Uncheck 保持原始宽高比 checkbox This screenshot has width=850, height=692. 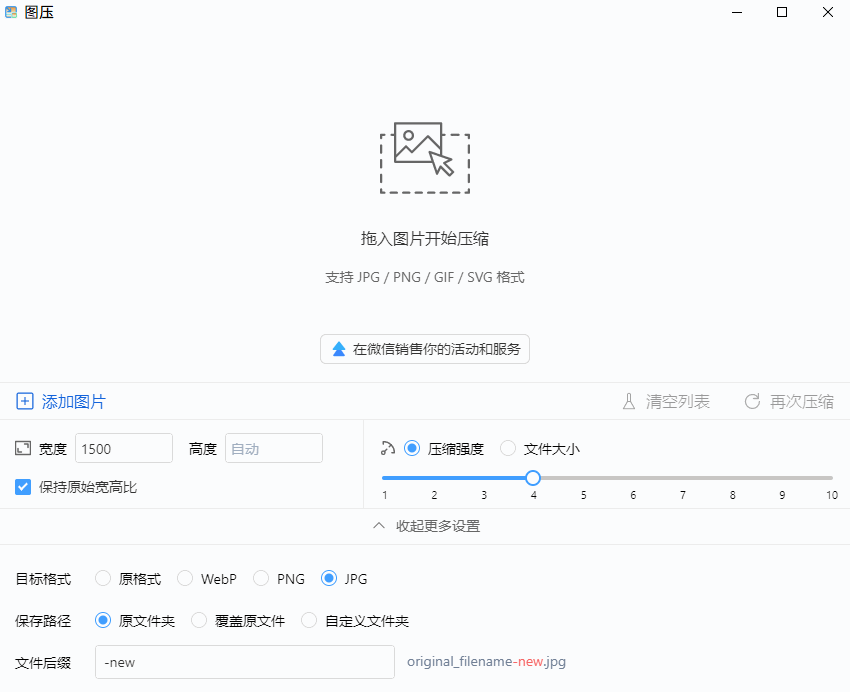(24, 487)
